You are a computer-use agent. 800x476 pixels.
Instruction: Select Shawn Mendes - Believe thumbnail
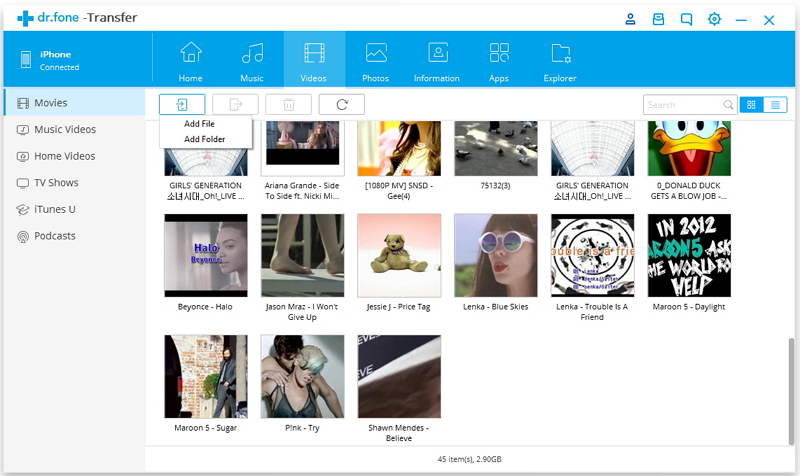pyautogui.click(x=399, y=377)
